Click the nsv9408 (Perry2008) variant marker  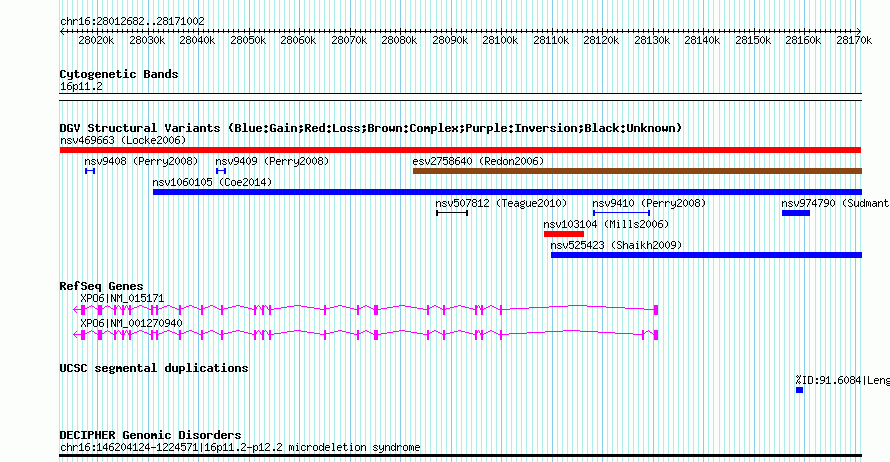pyautogui.click(x=90, y=171)
